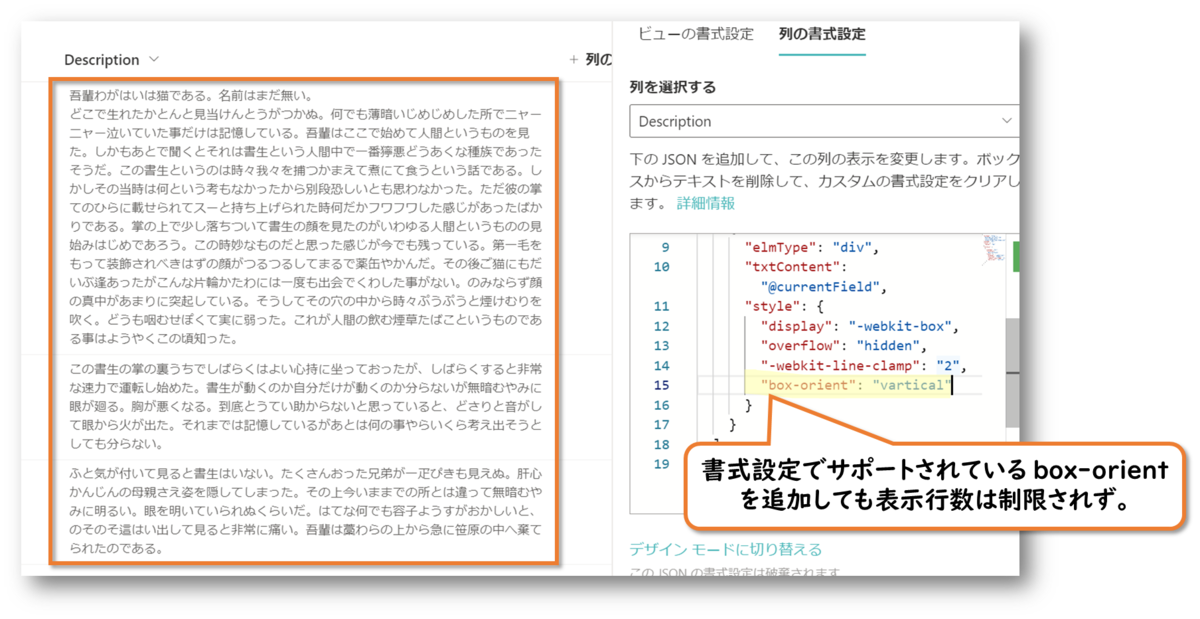Click line number 15 in the editor gutter
Screen dimensions: 1200x619
(x=661, y=386)
